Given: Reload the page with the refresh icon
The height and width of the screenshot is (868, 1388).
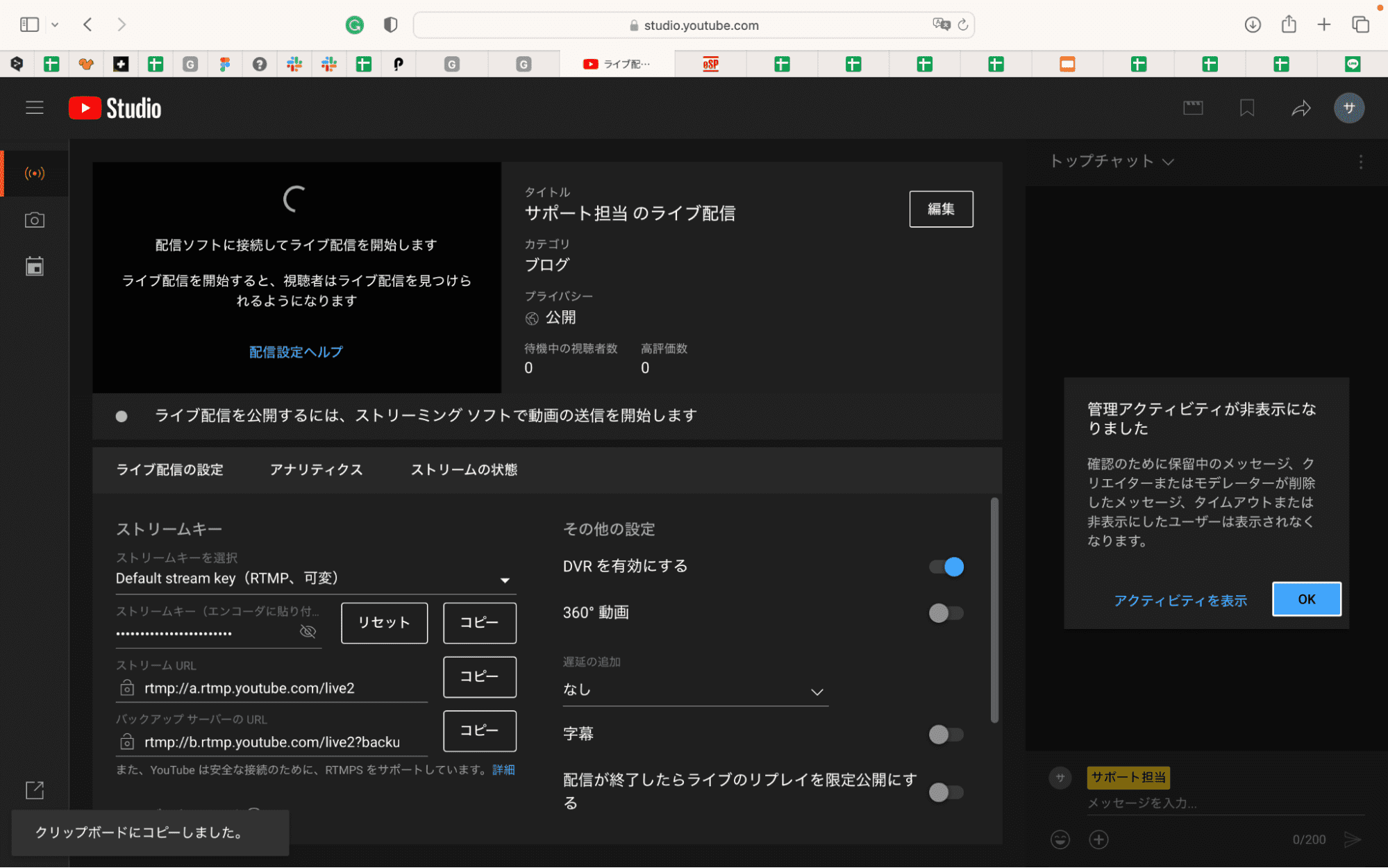Looking at the screenshot, I should coord(963,25).
